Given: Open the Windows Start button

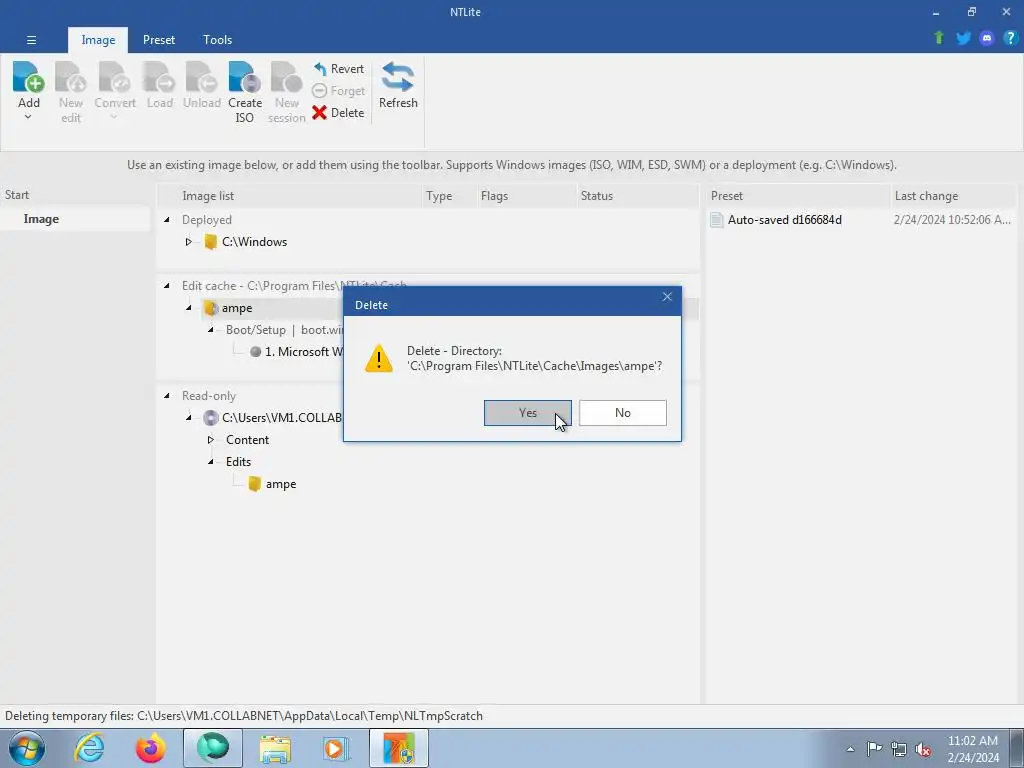Looking at the screenshot, I should pyautogui.click(x=27, y=748).
